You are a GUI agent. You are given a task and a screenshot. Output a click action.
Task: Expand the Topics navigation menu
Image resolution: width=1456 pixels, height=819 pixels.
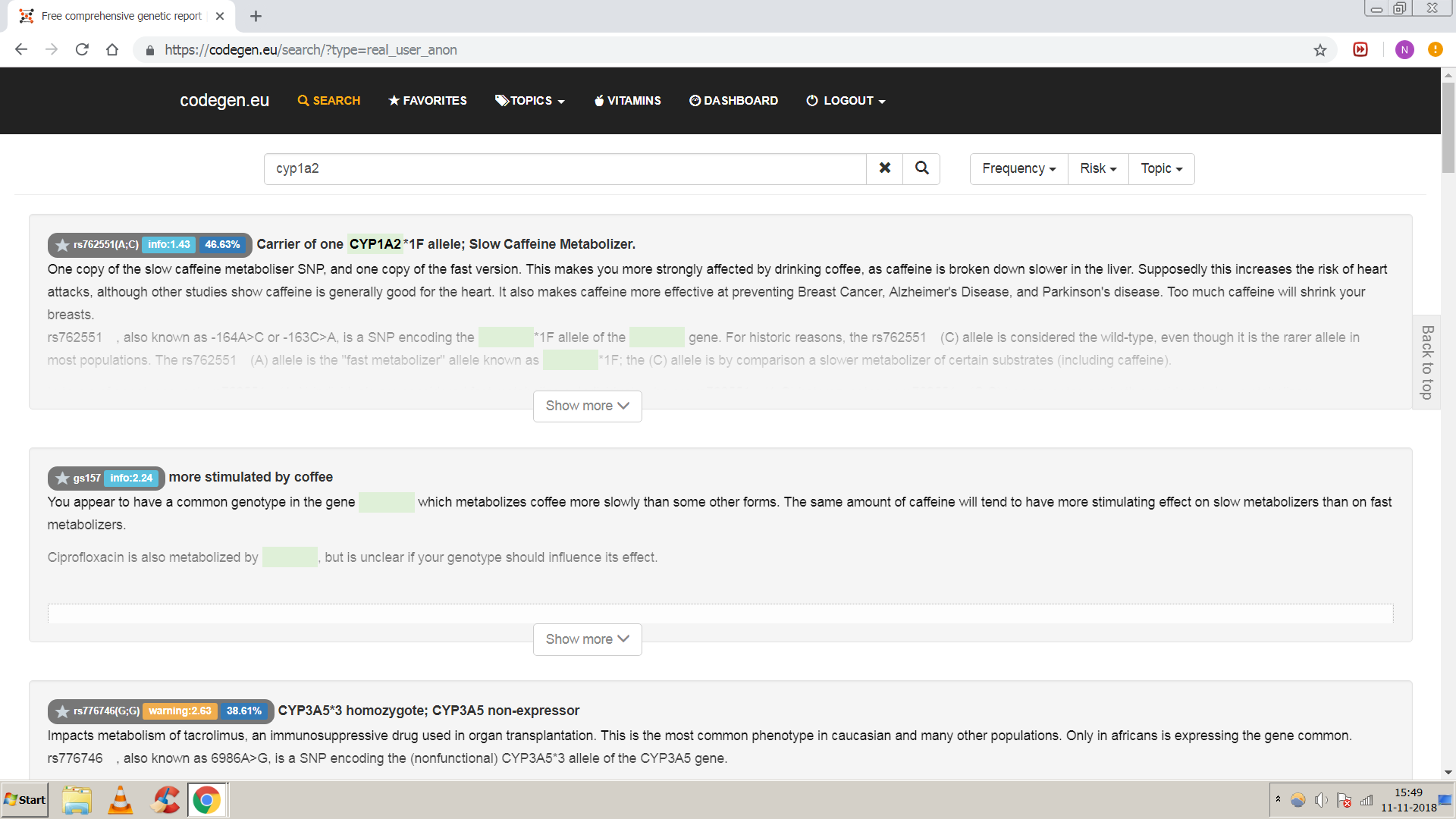(530, 101)
